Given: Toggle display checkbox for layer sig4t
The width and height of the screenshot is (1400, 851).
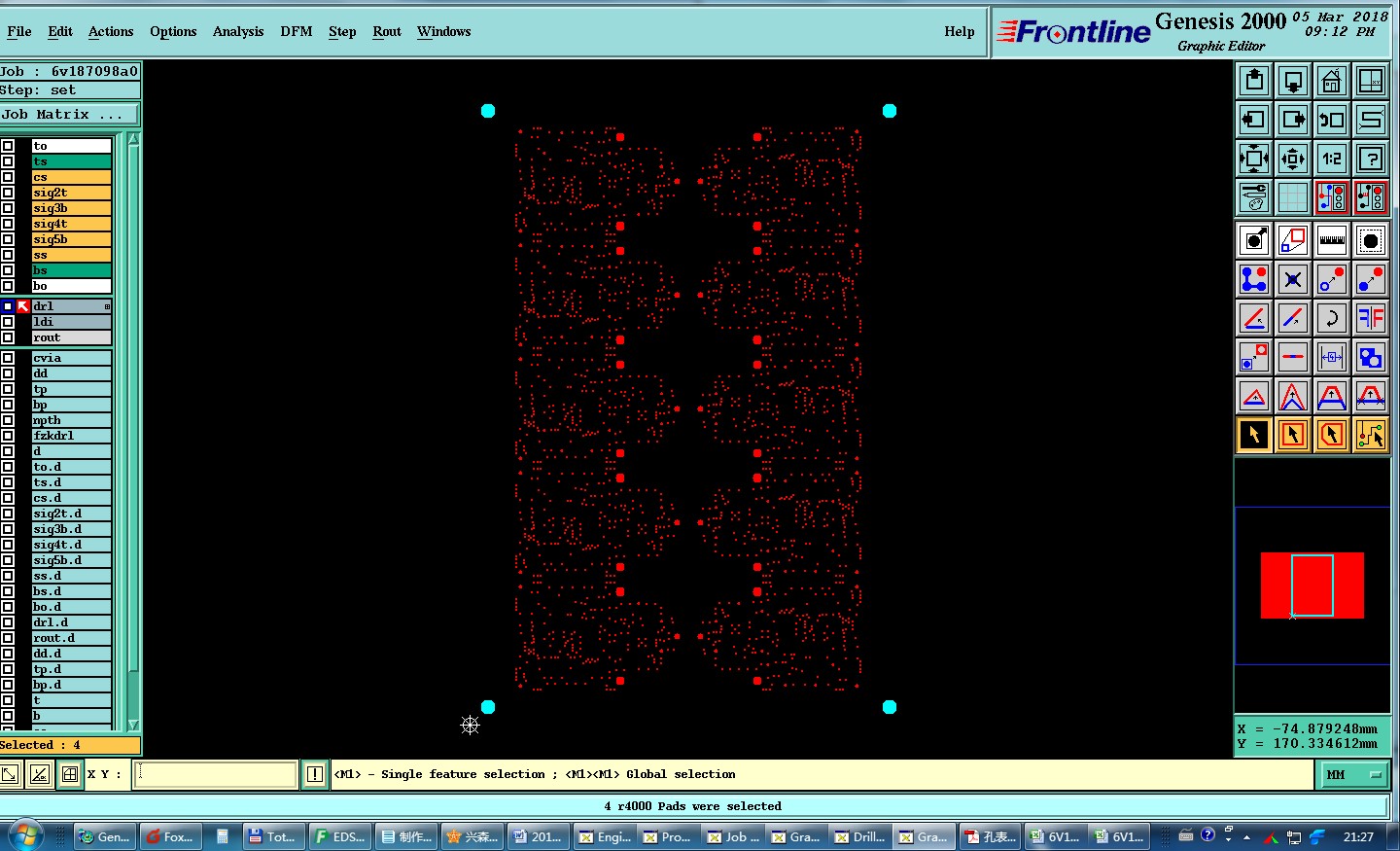Looking at the screenshot, I should (8, 224).
